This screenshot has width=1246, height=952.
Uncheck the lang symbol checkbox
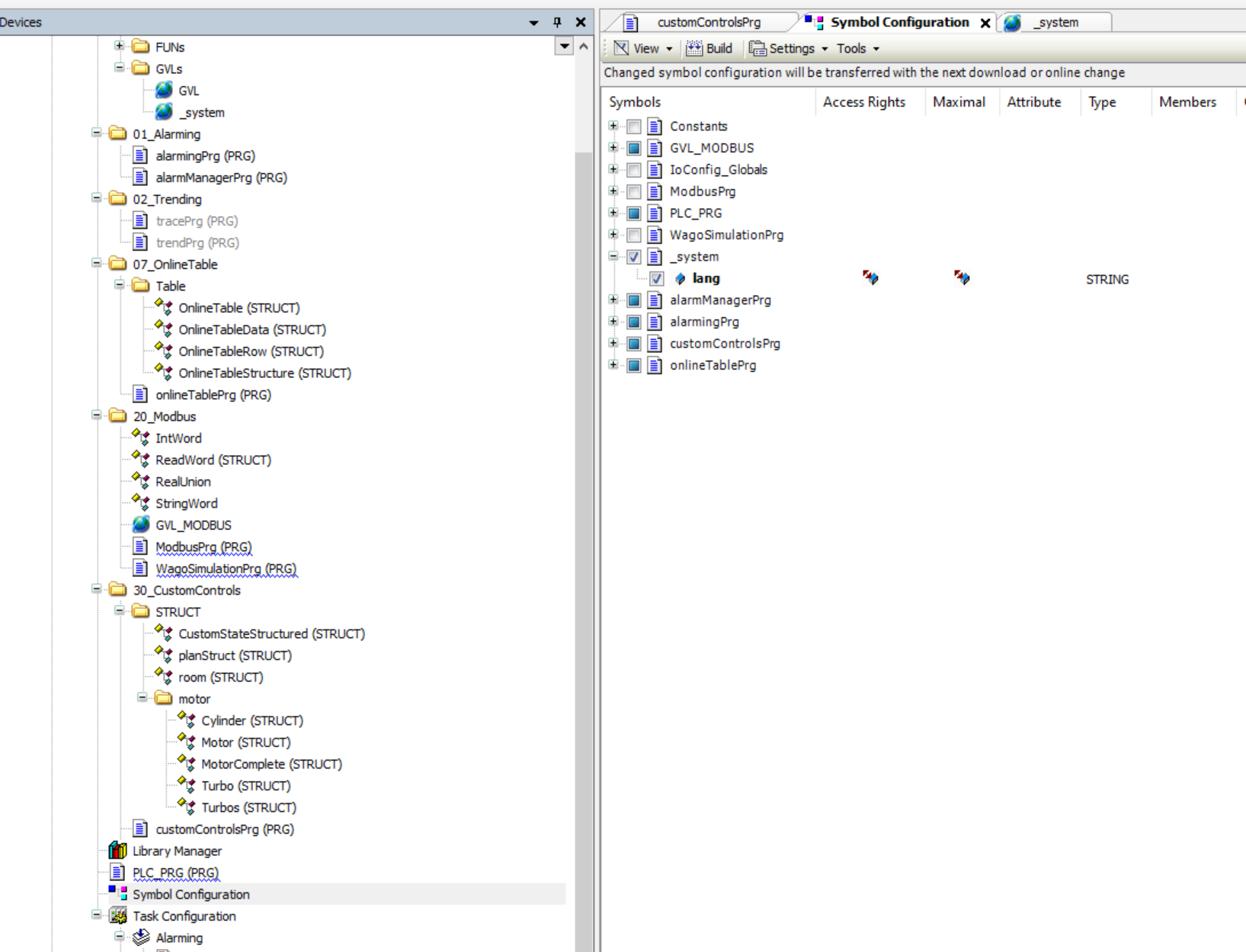(656, 279)
